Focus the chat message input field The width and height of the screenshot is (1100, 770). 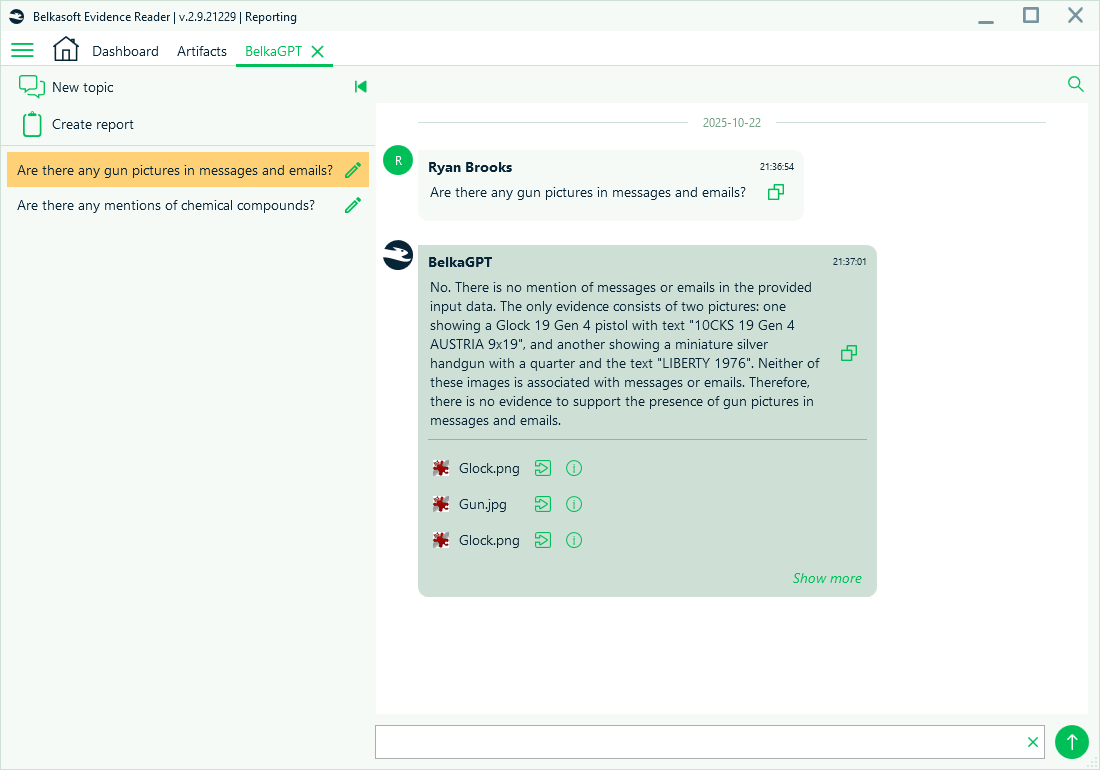pyautogui.click(x=698, y=742)
